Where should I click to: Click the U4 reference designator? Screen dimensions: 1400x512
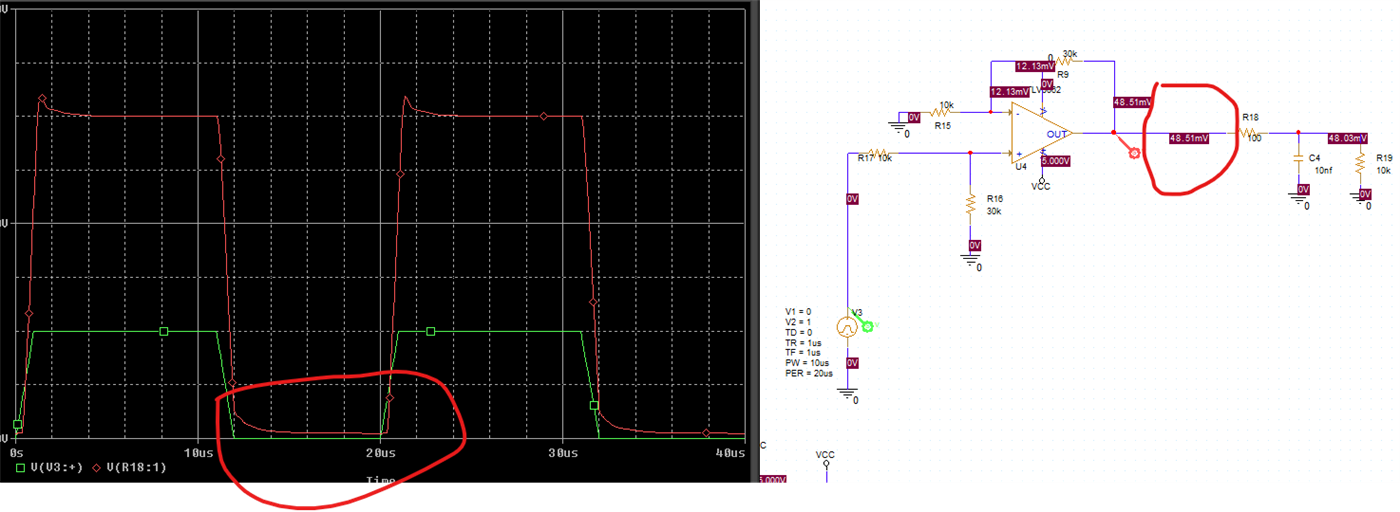[1021, 167]
